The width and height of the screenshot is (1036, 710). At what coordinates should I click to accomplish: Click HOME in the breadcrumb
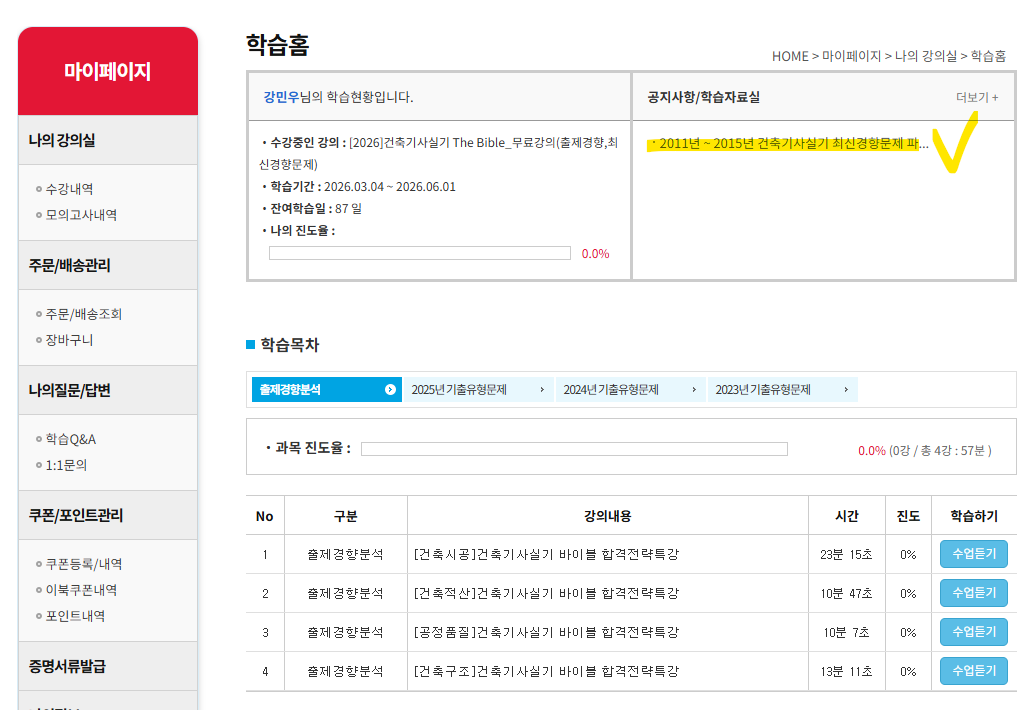pyautogui.click(x=790, y=56)
